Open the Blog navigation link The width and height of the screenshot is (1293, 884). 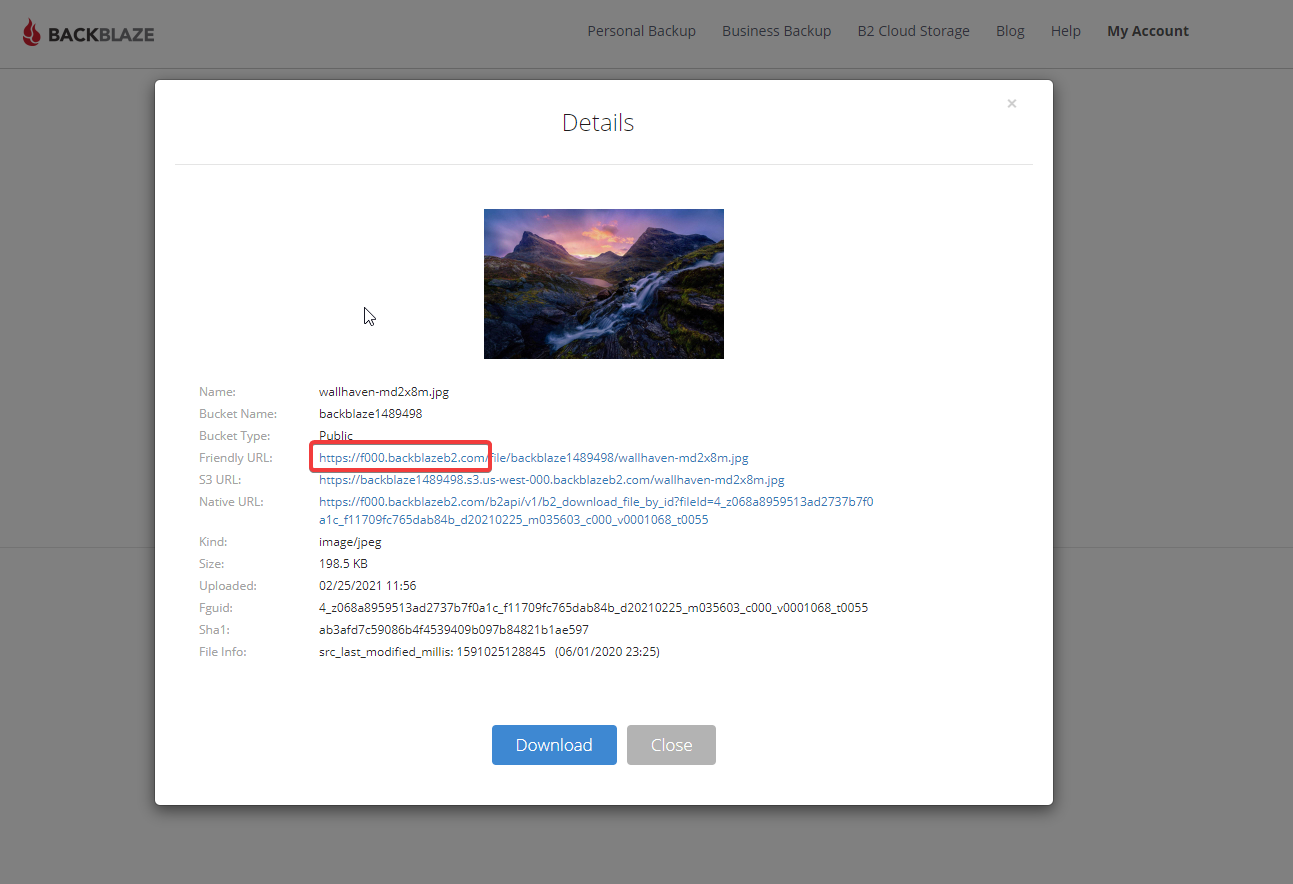pyautogui.click(x=1010, y=30)
